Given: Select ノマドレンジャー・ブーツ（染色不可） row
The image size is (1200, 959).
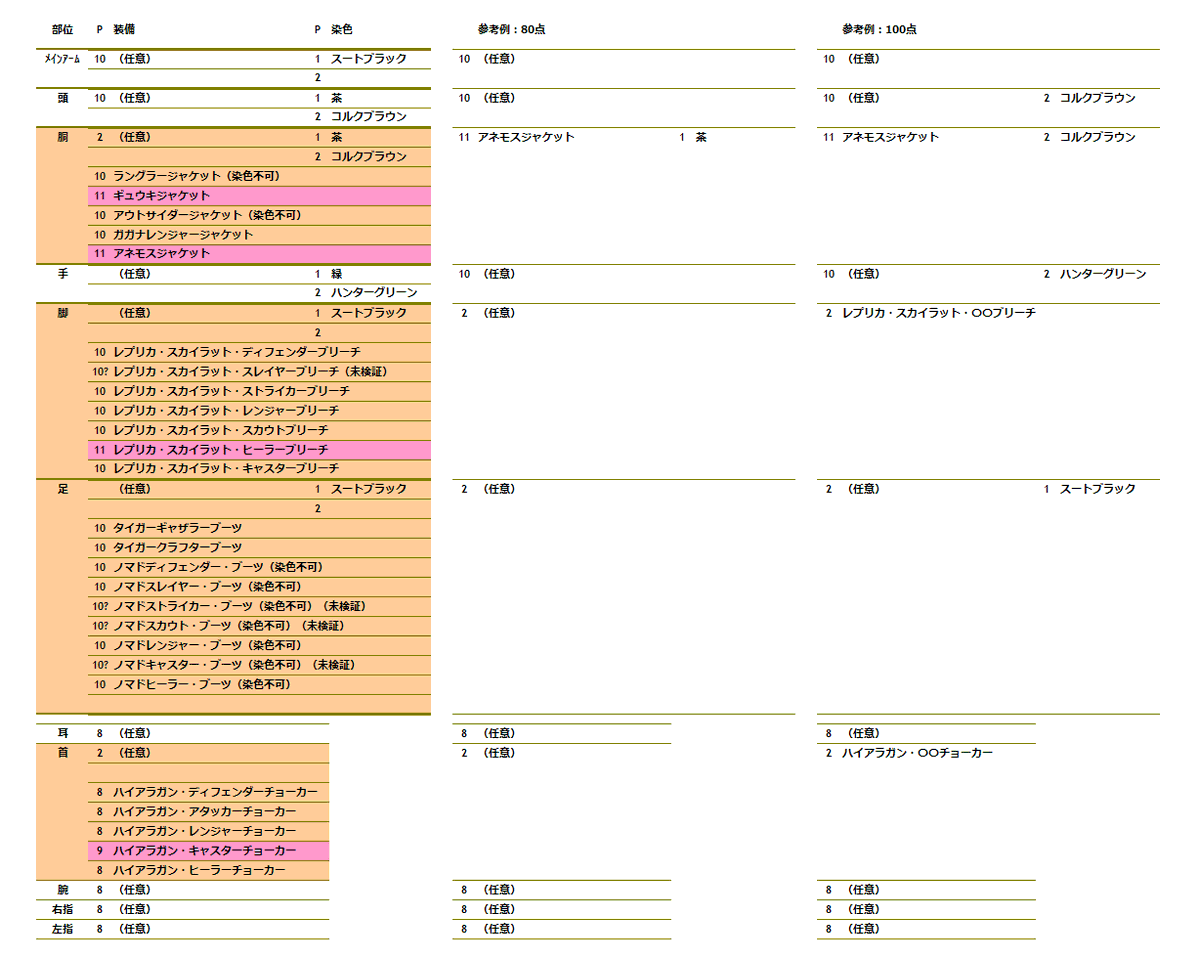Looking at the screenshot, I should click(x=259, y=645).
